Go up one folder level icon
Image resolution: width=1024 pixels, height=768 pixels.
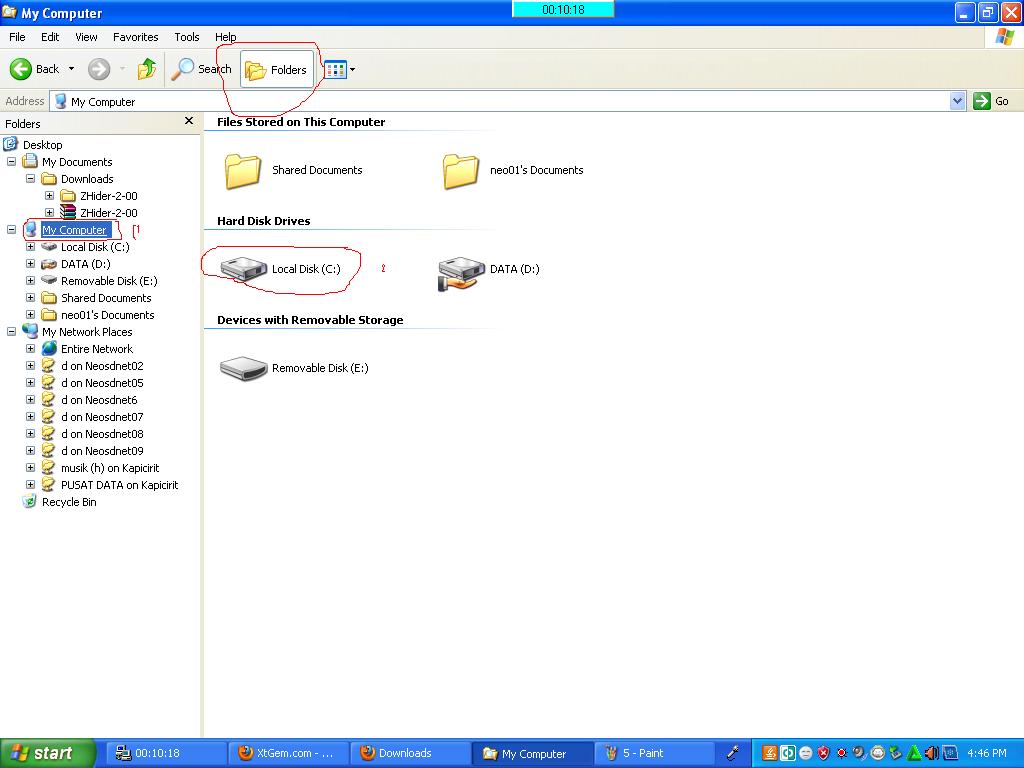pyautogui.click(x=147, y=69)
